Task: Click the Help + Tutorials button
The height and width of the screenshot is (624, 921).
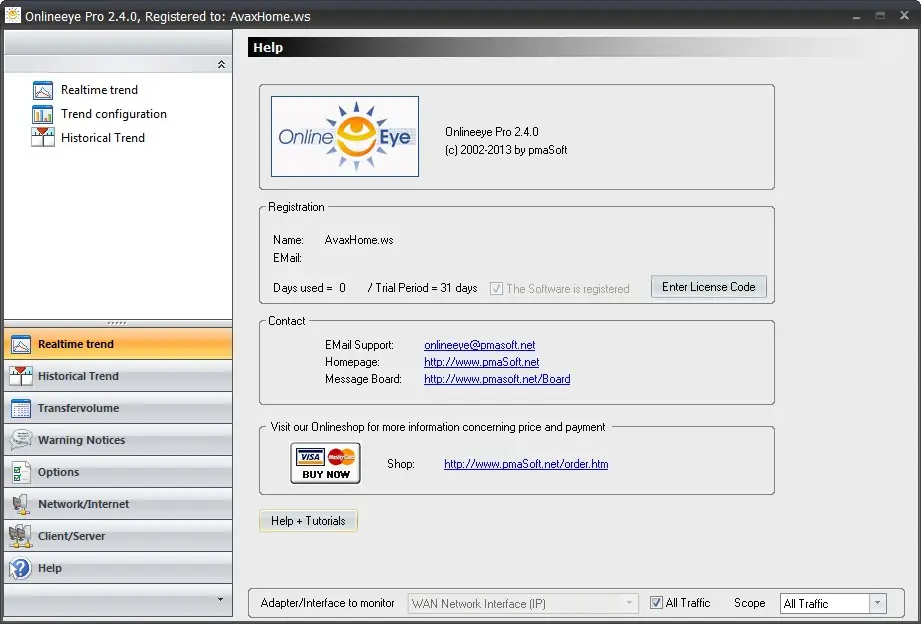Action: click(308, 521)
